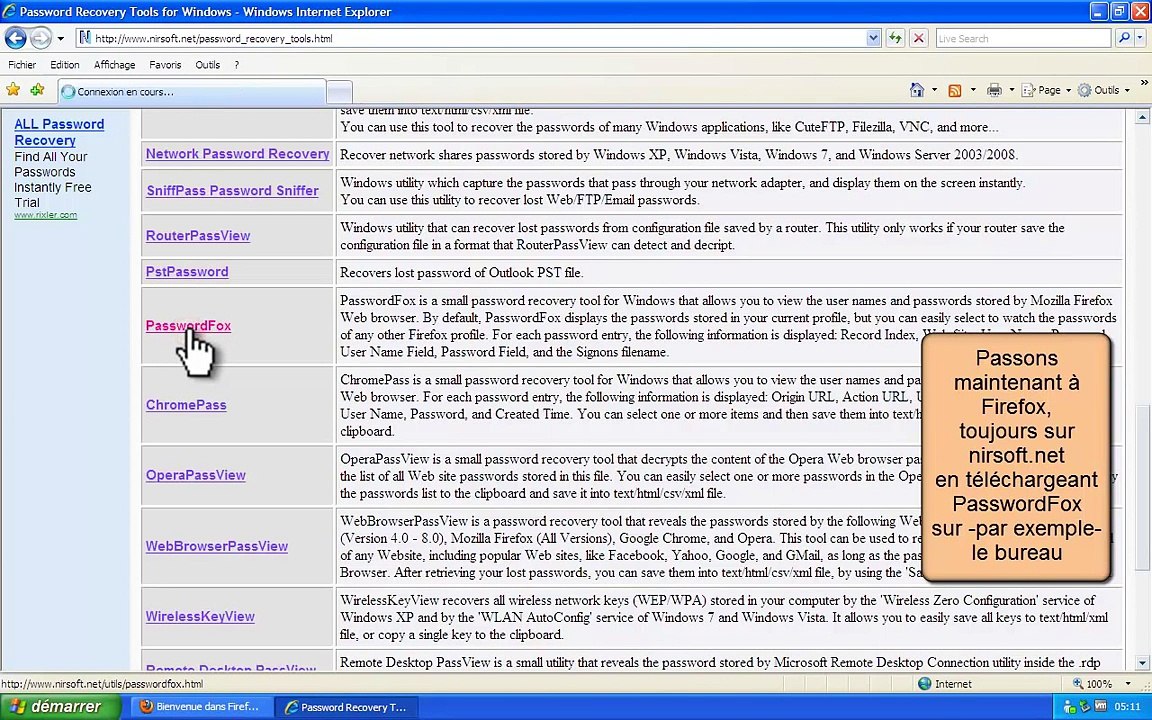The width and height of the screenshot is (1152, 720).
Task: Click the search magnifier icon
Action: [1123, 38]
